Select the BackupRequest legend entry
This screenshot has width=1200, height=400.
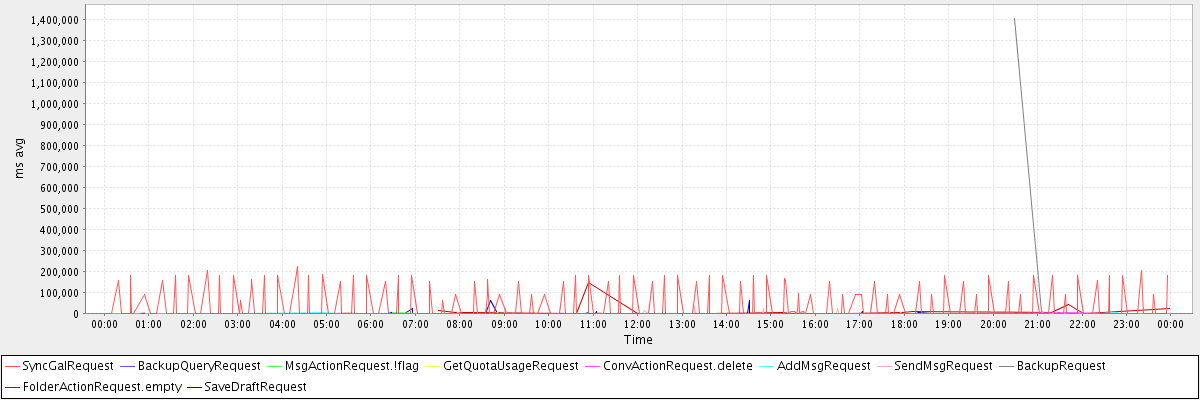point(1060,366)
